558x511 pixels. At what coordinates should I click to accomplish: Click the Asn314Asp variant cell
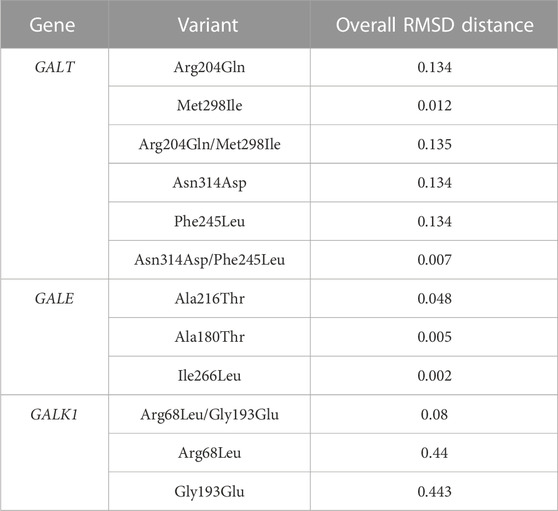pos(209,183)
